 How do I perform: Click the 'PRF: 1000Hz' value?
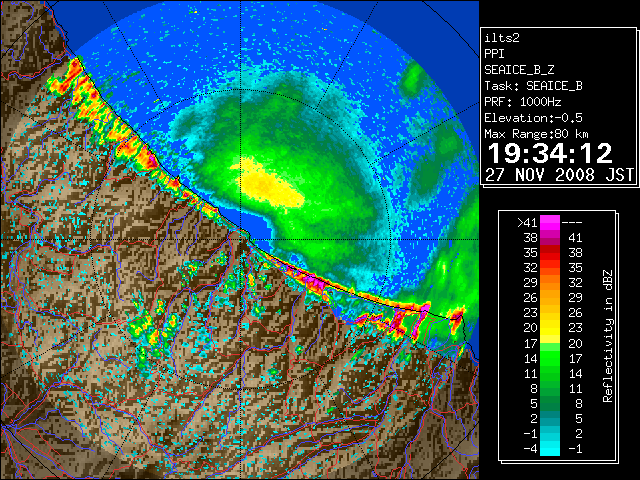coord(523,102)
